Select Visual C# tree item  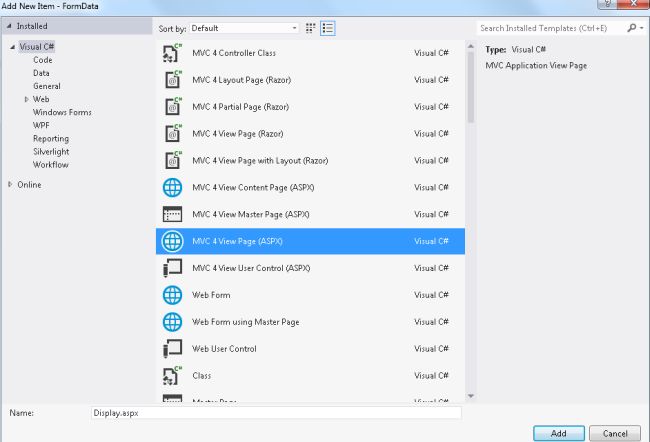click(36, 47)
